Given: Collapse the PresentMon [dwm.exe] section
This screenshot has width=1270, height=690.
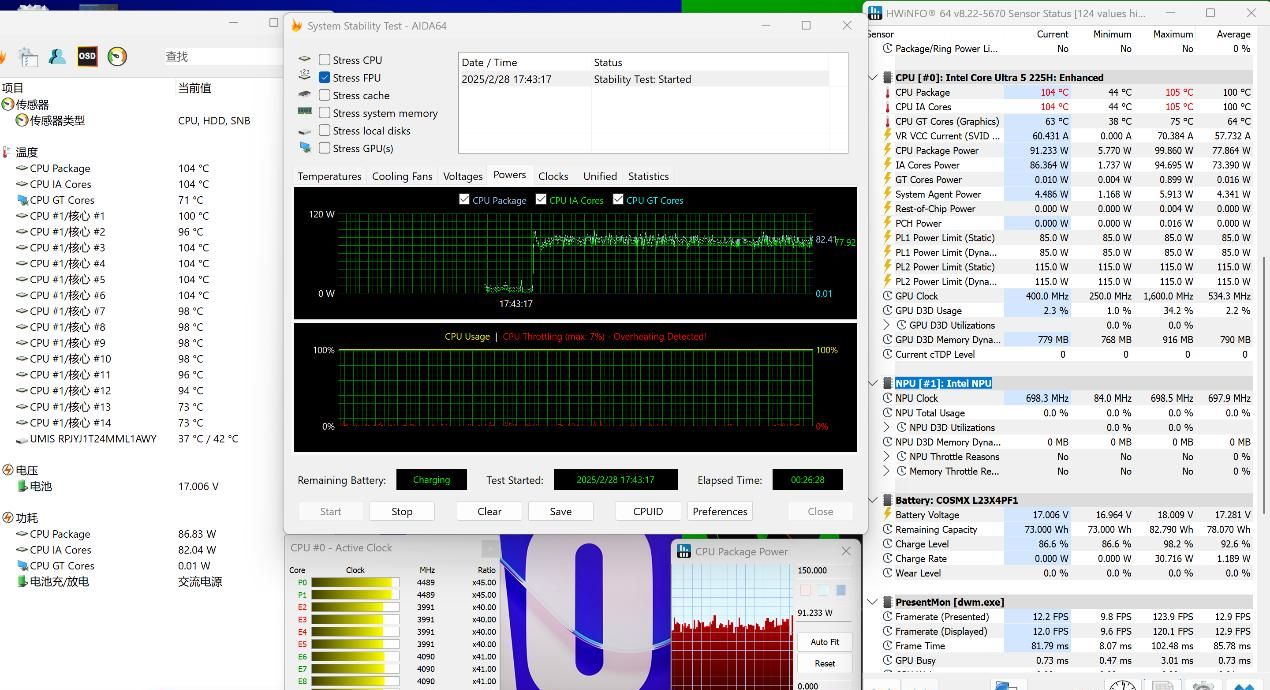Looking at the screenshot, I should (873, 602).
